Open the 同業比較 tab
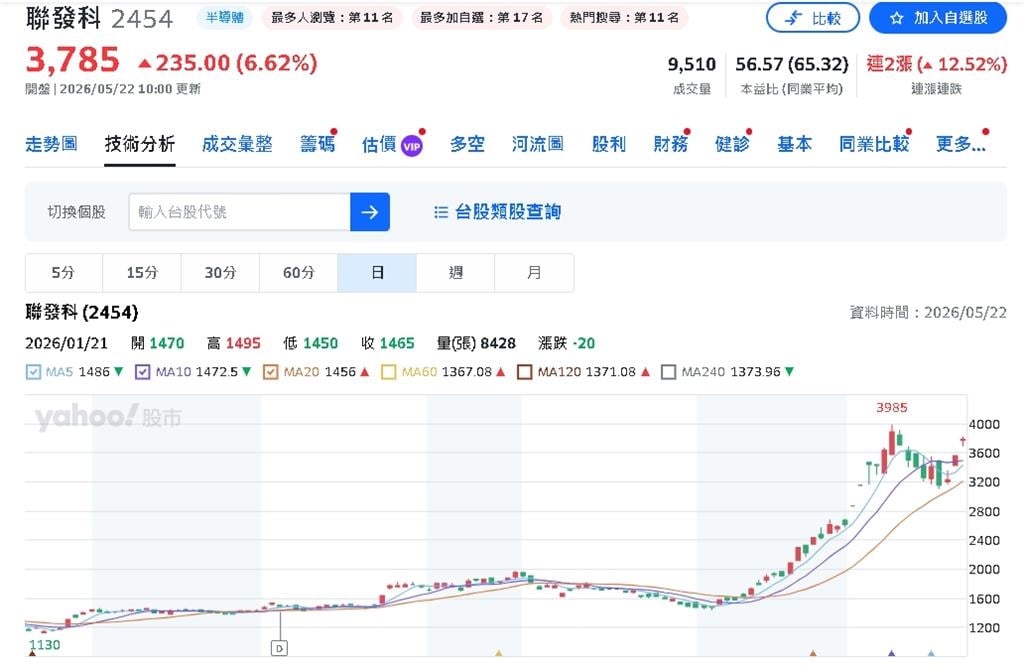Viewport: 1024px width, 671px height. 874,144
